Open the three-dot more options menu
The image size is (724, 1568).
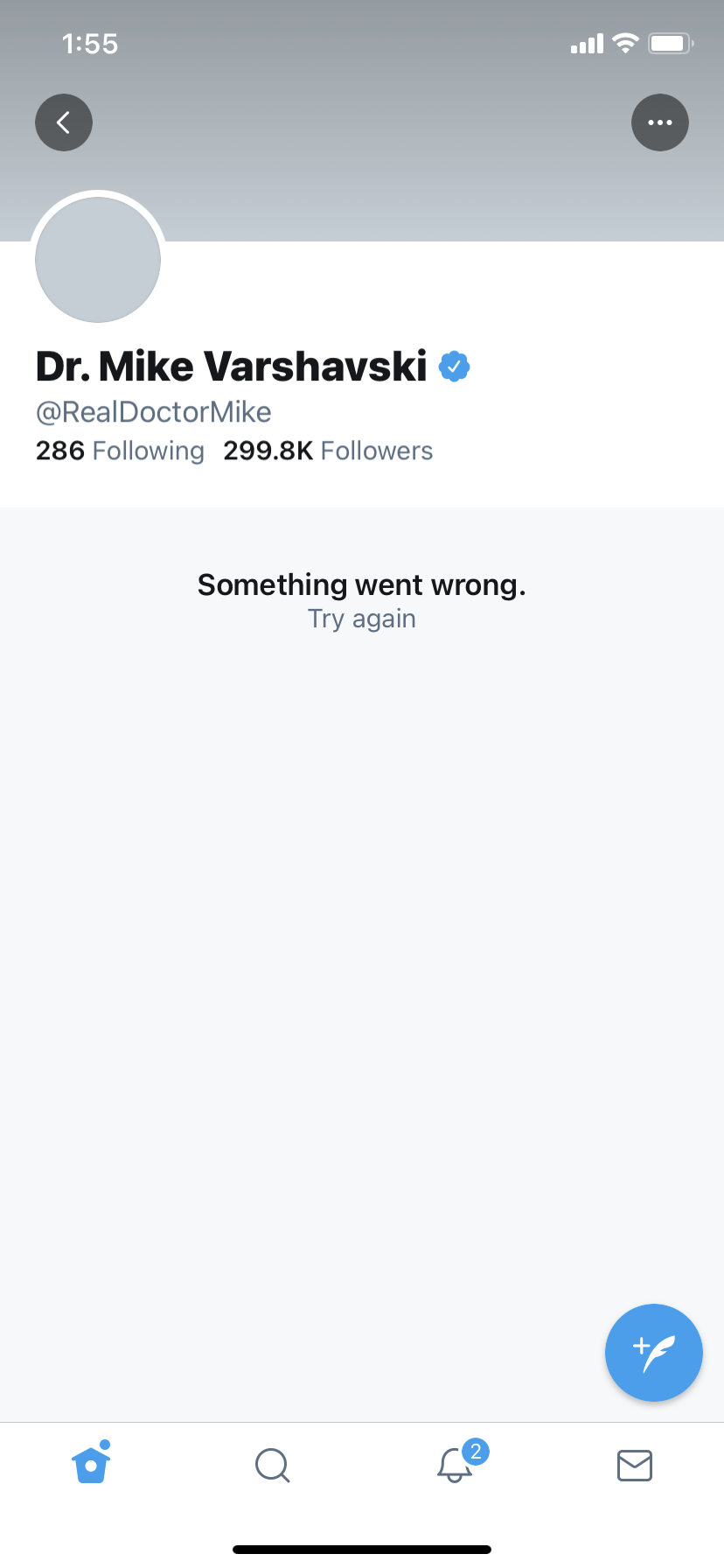coord(660,122)
